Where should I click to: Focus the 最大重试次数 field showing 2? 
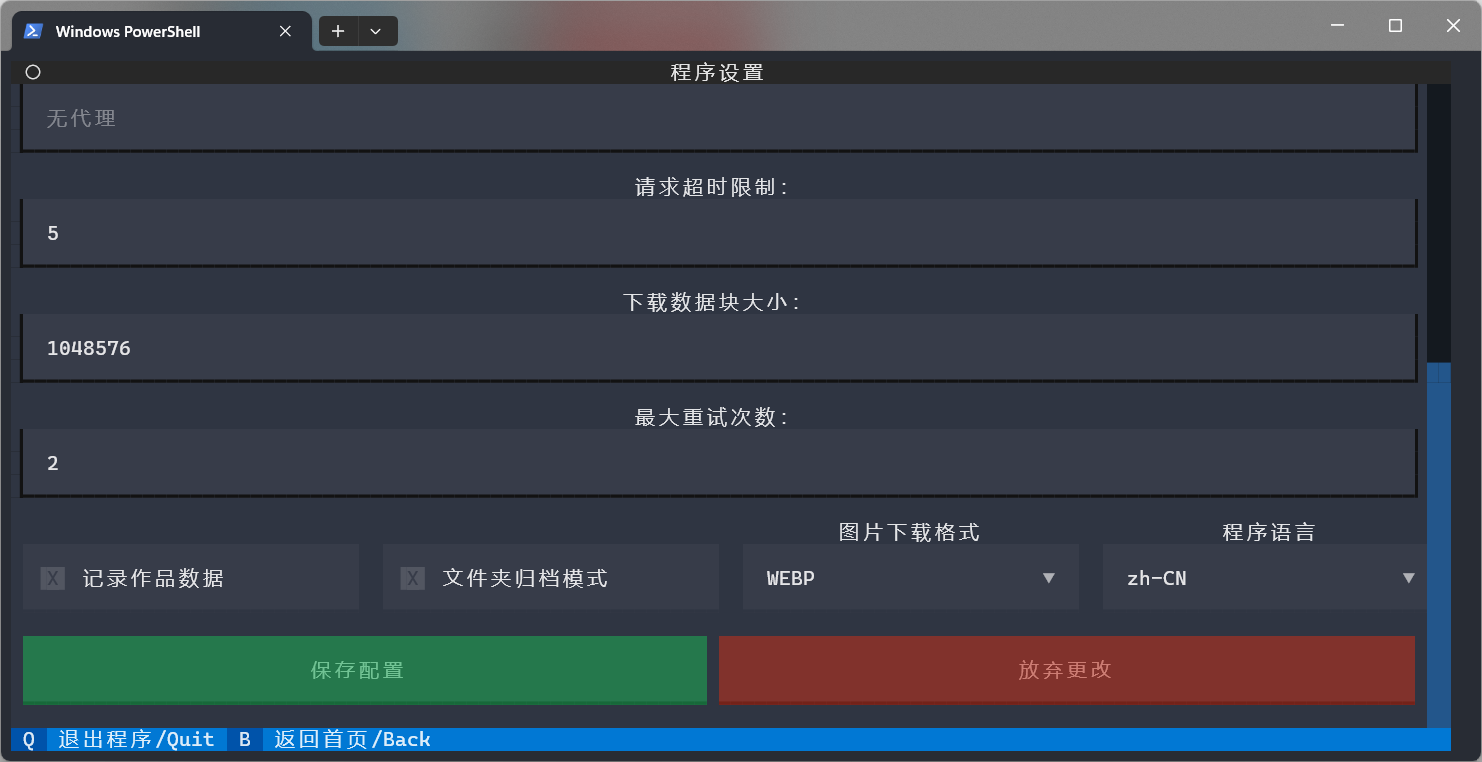(719, 463)
